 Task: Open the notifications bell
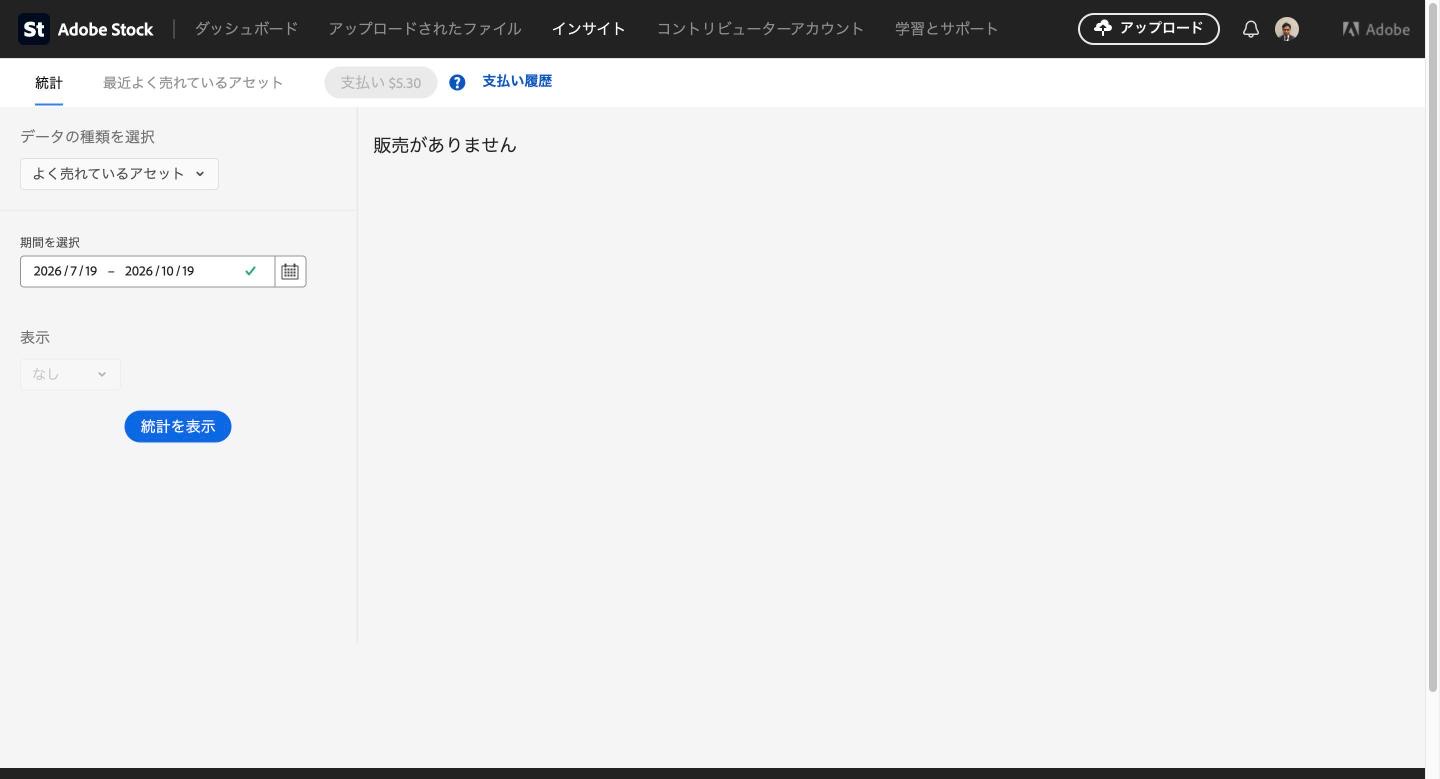[1250, 29]
